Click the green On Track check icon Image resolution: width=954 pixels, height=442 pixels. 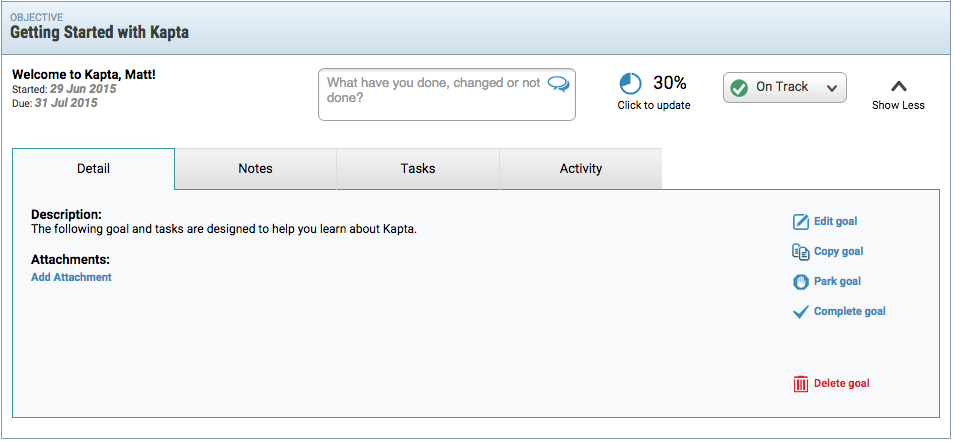pyautogui.click(x=739, y=88)
